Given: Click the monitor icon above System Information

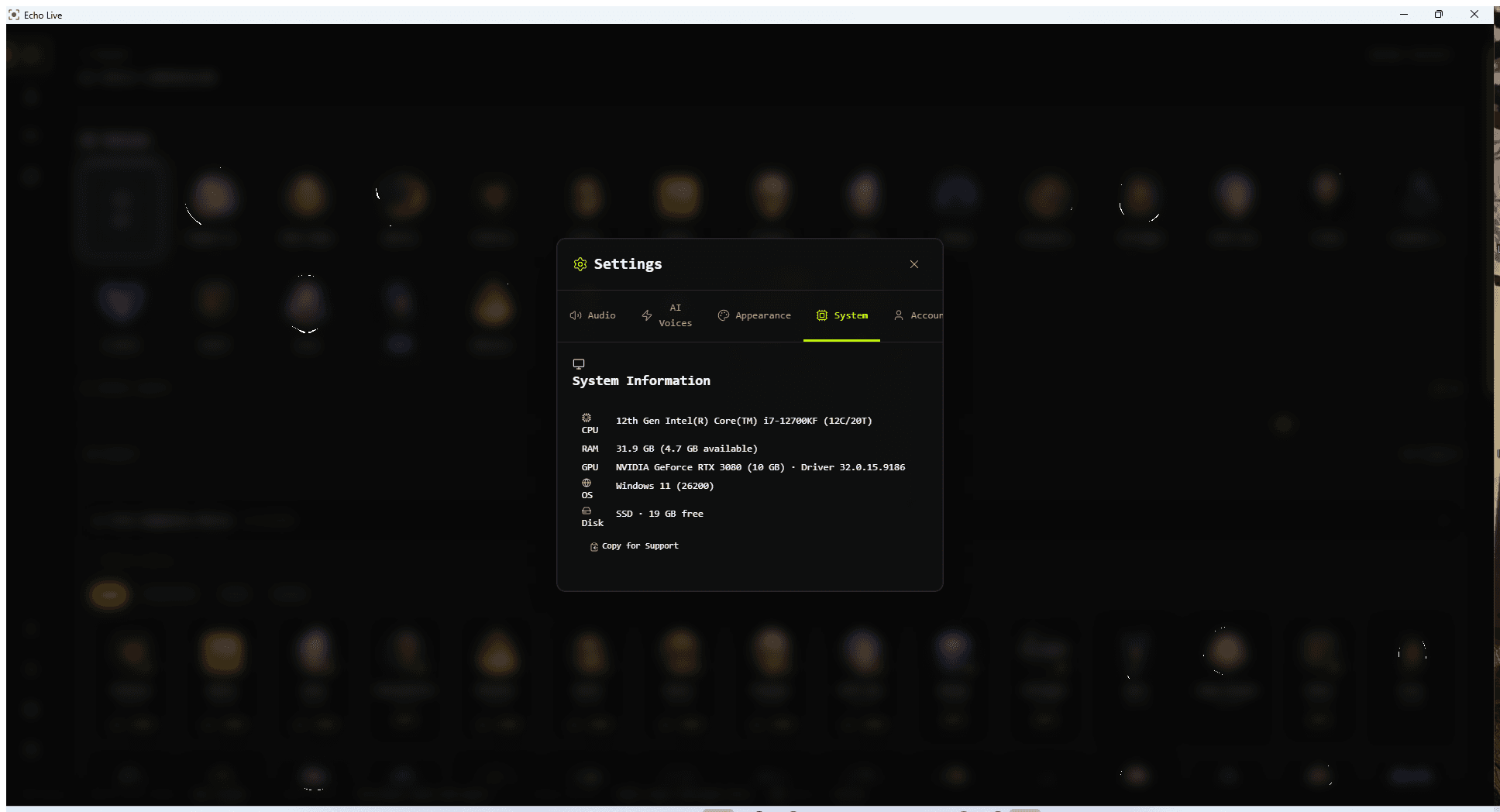Looking at the screenshot, I should [579, 363].
